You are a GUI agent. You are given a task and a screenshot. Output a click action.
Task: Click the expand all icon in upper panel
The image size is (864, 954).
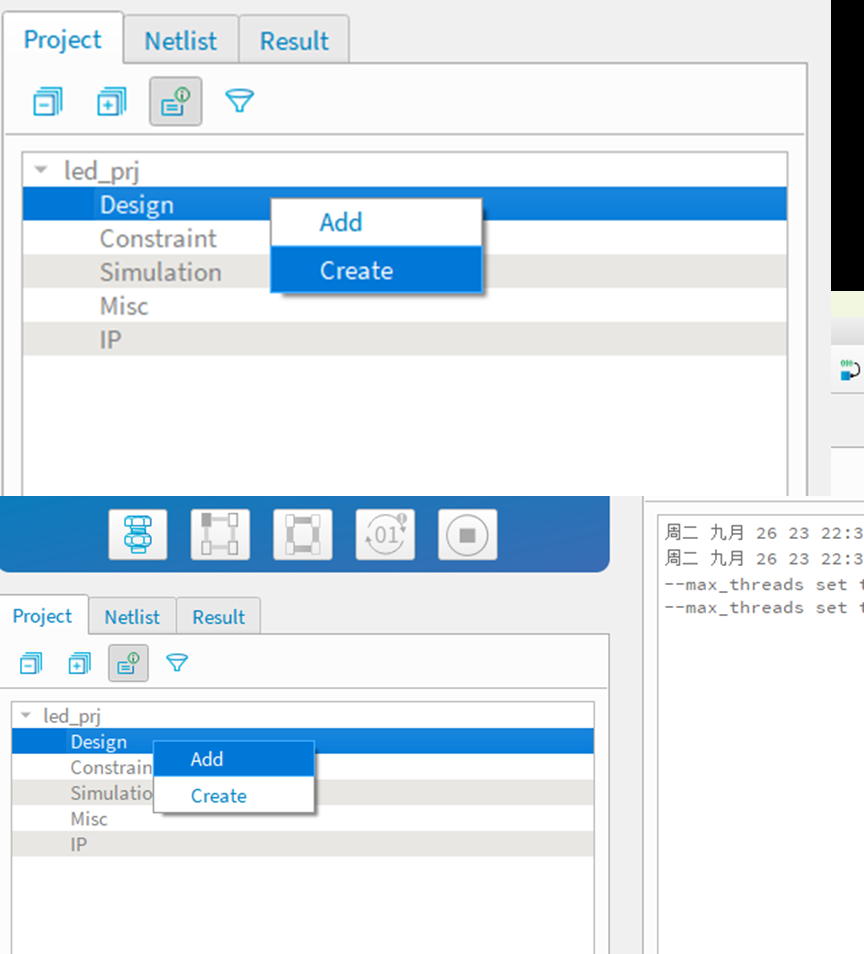pyautogui.click(x=111, y=101)
